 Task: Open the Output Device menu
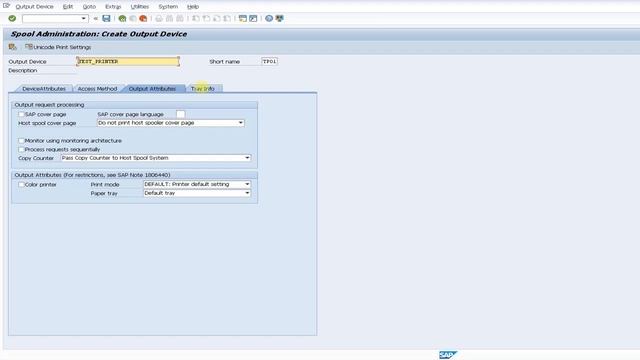coord(34,7)
